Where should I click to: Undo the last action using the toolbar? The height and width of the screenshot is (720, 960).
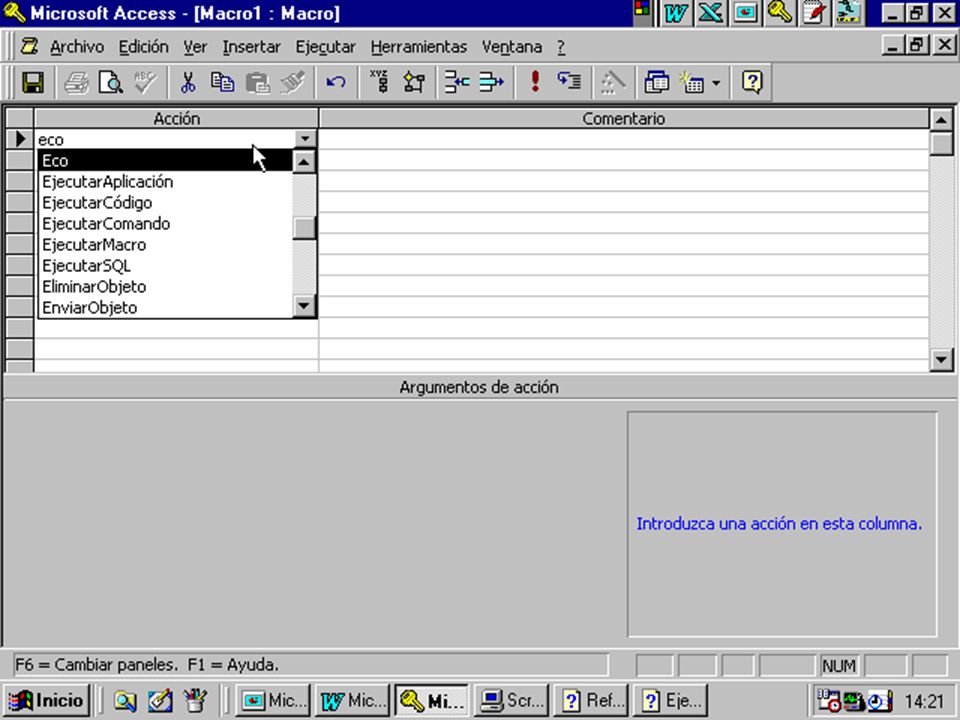click(336, 82)
